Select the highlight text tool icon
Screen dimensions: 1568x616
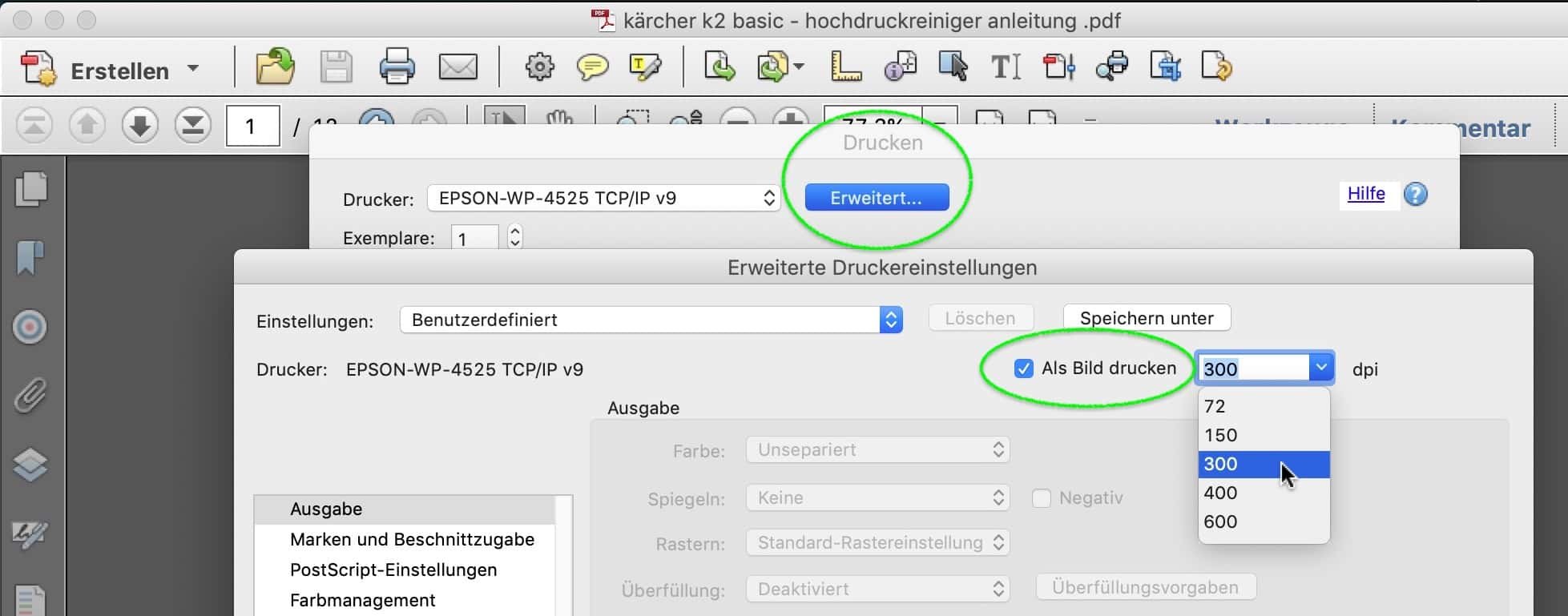pos(645,68)
